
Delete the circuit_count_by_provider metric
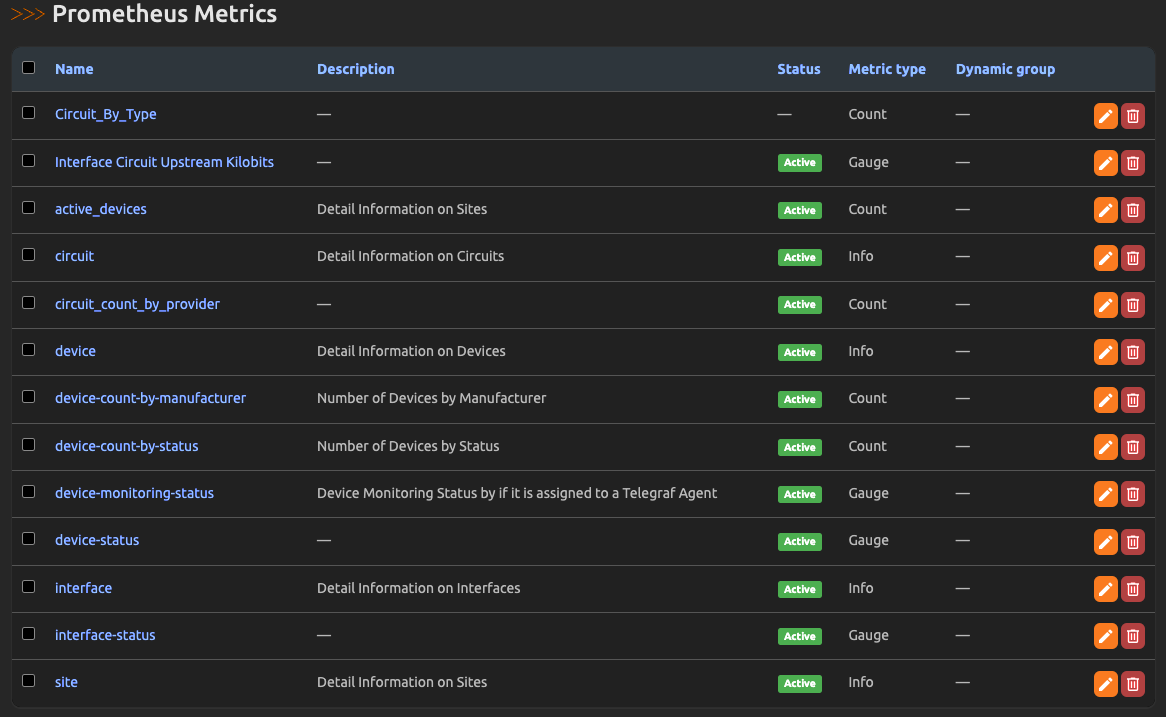(x=1133, y=305)
